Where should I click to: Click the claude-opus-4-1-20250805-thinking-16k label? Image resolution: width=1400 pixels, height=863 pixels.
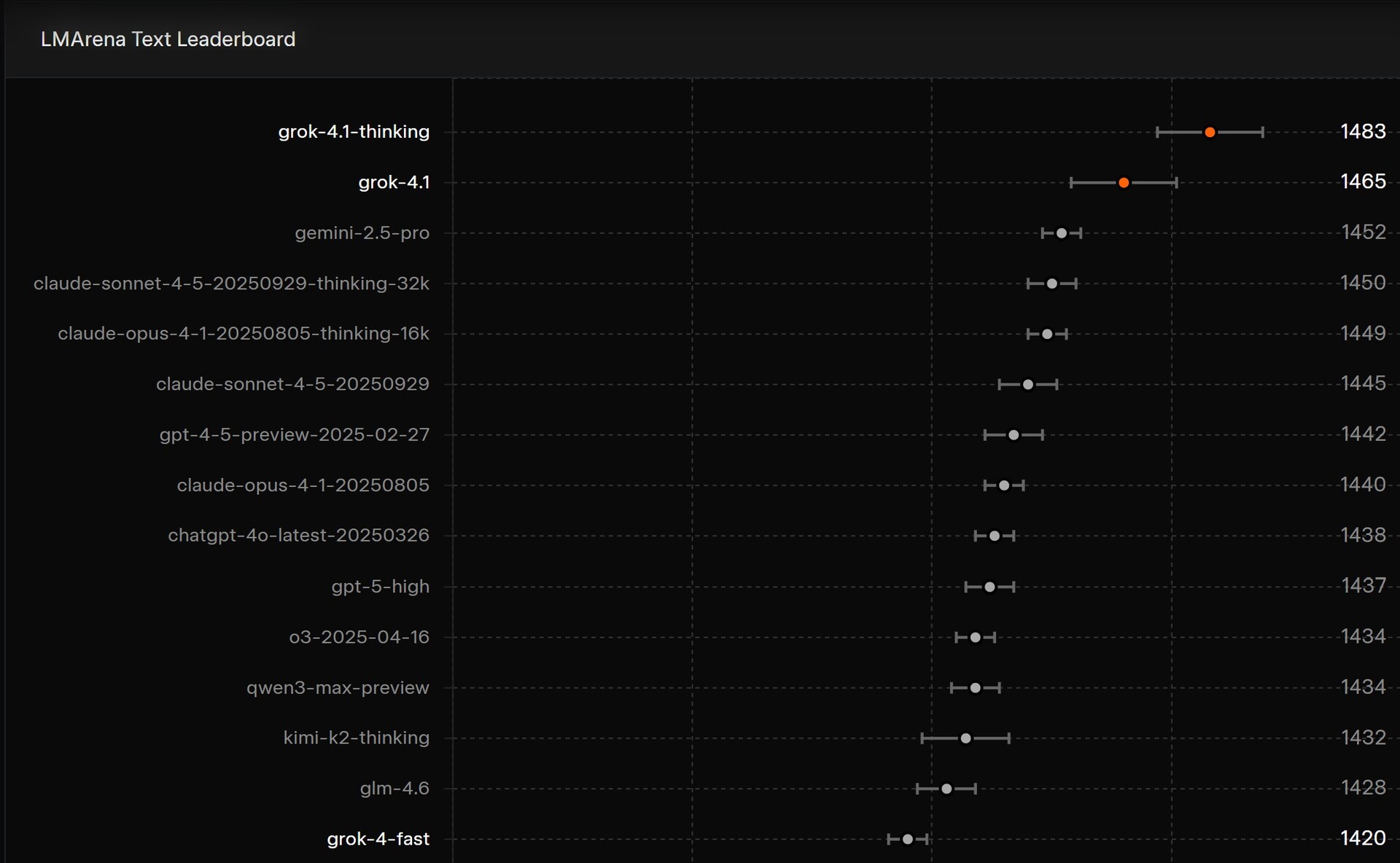point(244,334)
